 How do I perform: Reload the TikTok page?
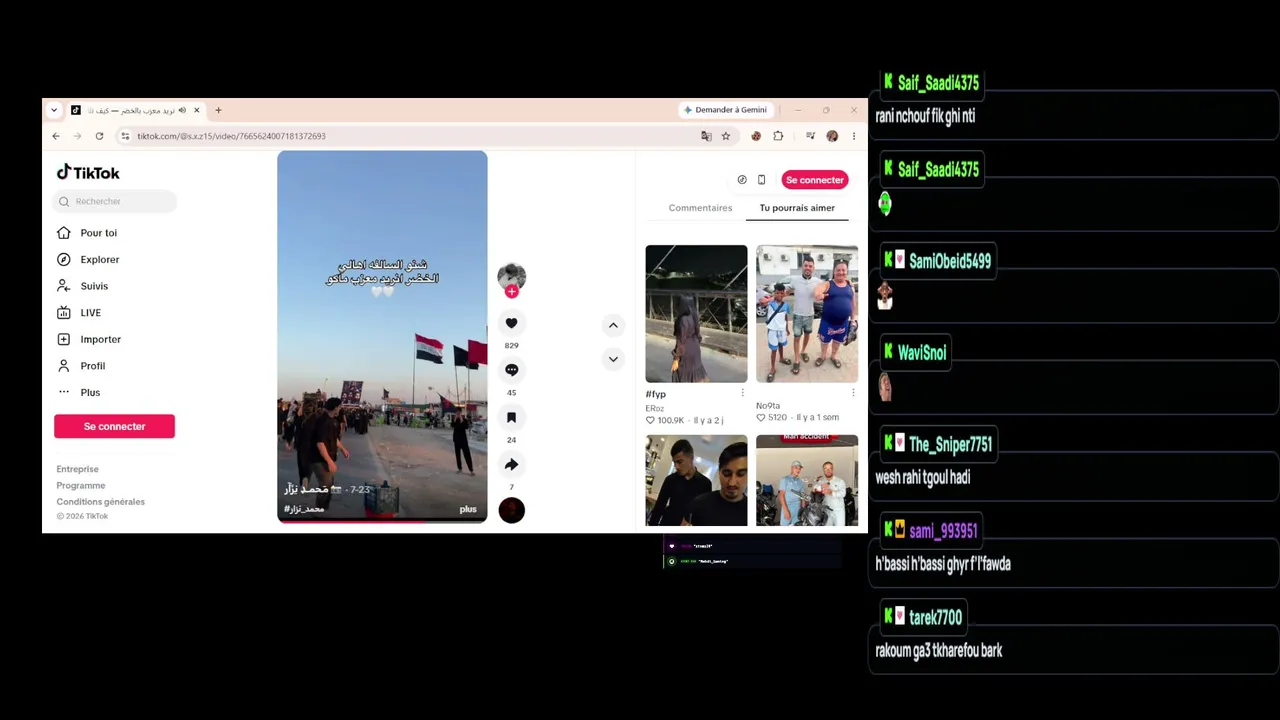(x=99, y=136)
